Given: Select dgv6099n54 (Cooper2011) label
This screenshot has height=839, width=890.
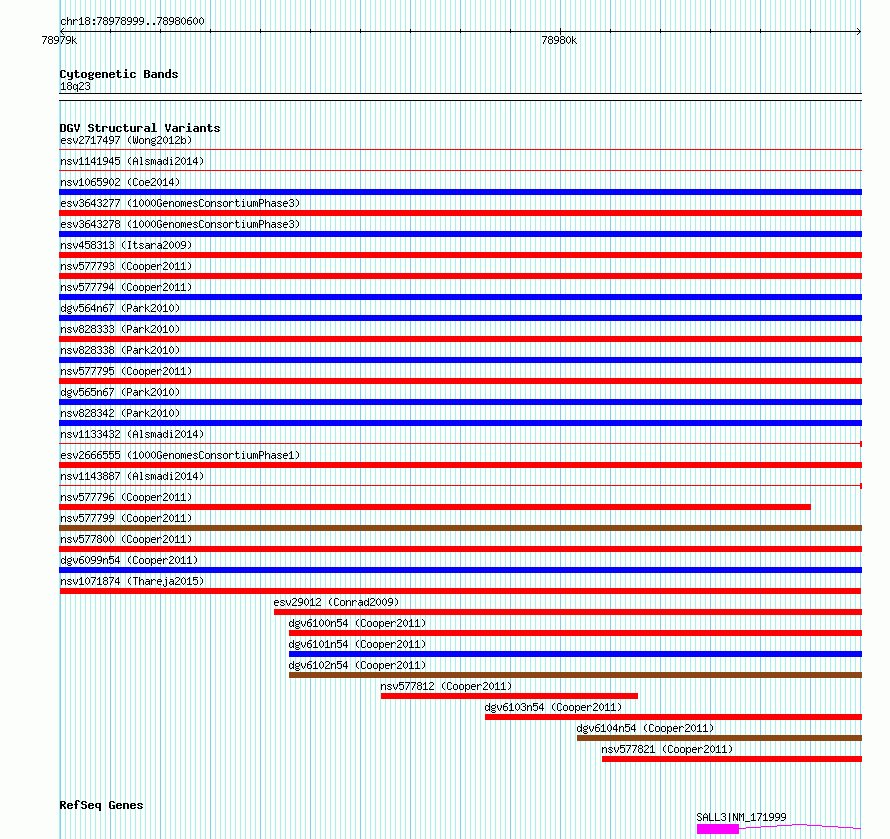Looking at the screenshot, I should pos(129,560).
